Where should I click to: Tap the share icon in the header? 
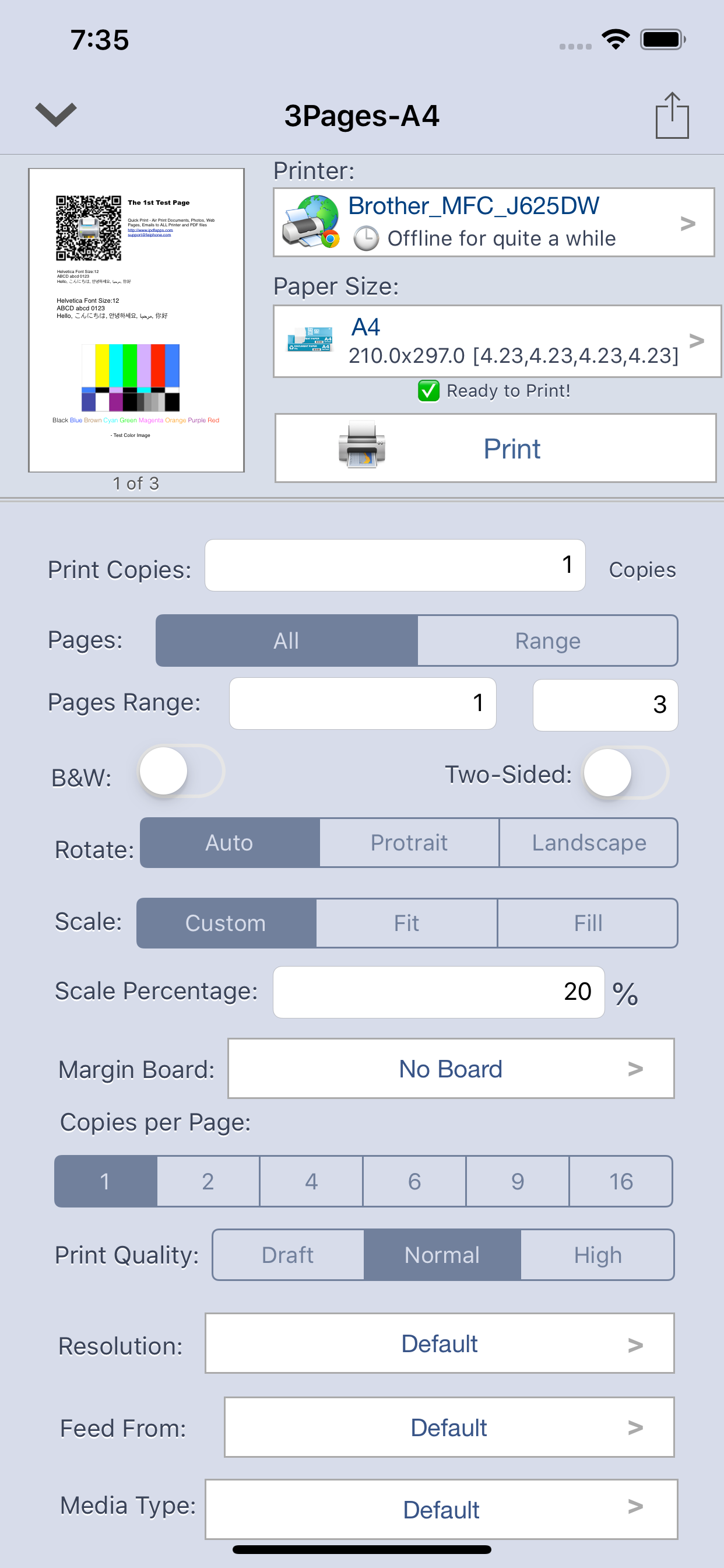[672, 116]
